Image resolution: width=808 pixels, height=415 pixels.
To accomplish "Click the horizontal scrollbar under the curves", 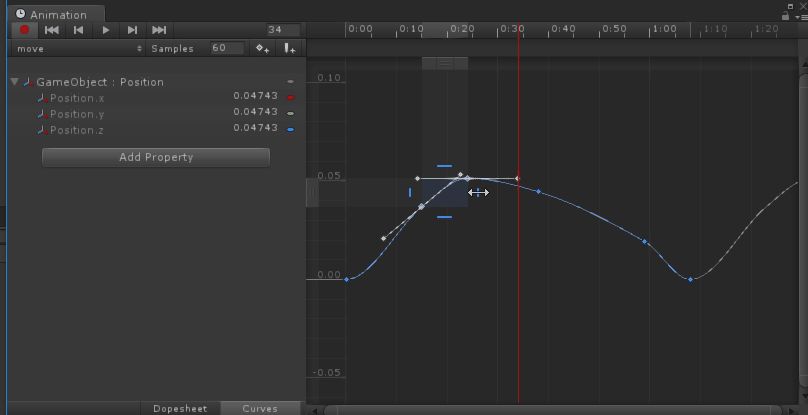I will 553,410.
